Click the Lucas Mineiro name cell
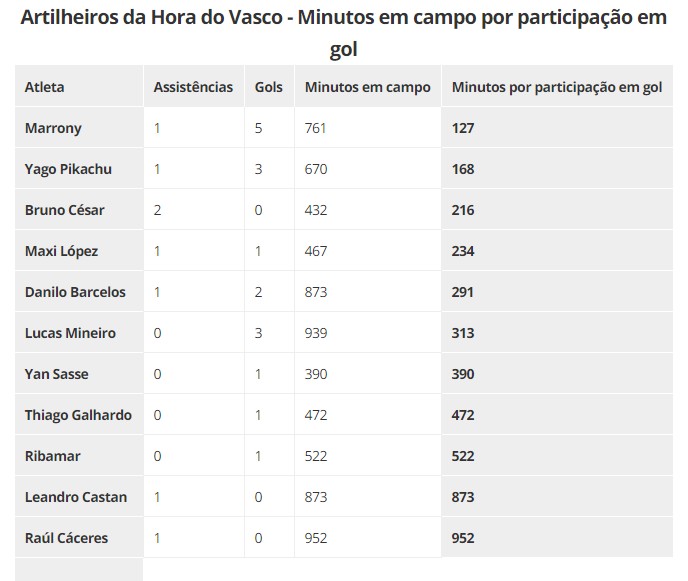Viewport: 688px width, 581px height. pos(70,333)
